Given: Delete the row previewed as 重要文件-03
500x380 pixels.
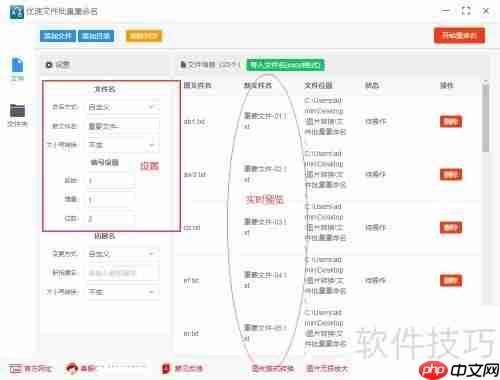Looking at the screenshot, I should click(451, 228).
